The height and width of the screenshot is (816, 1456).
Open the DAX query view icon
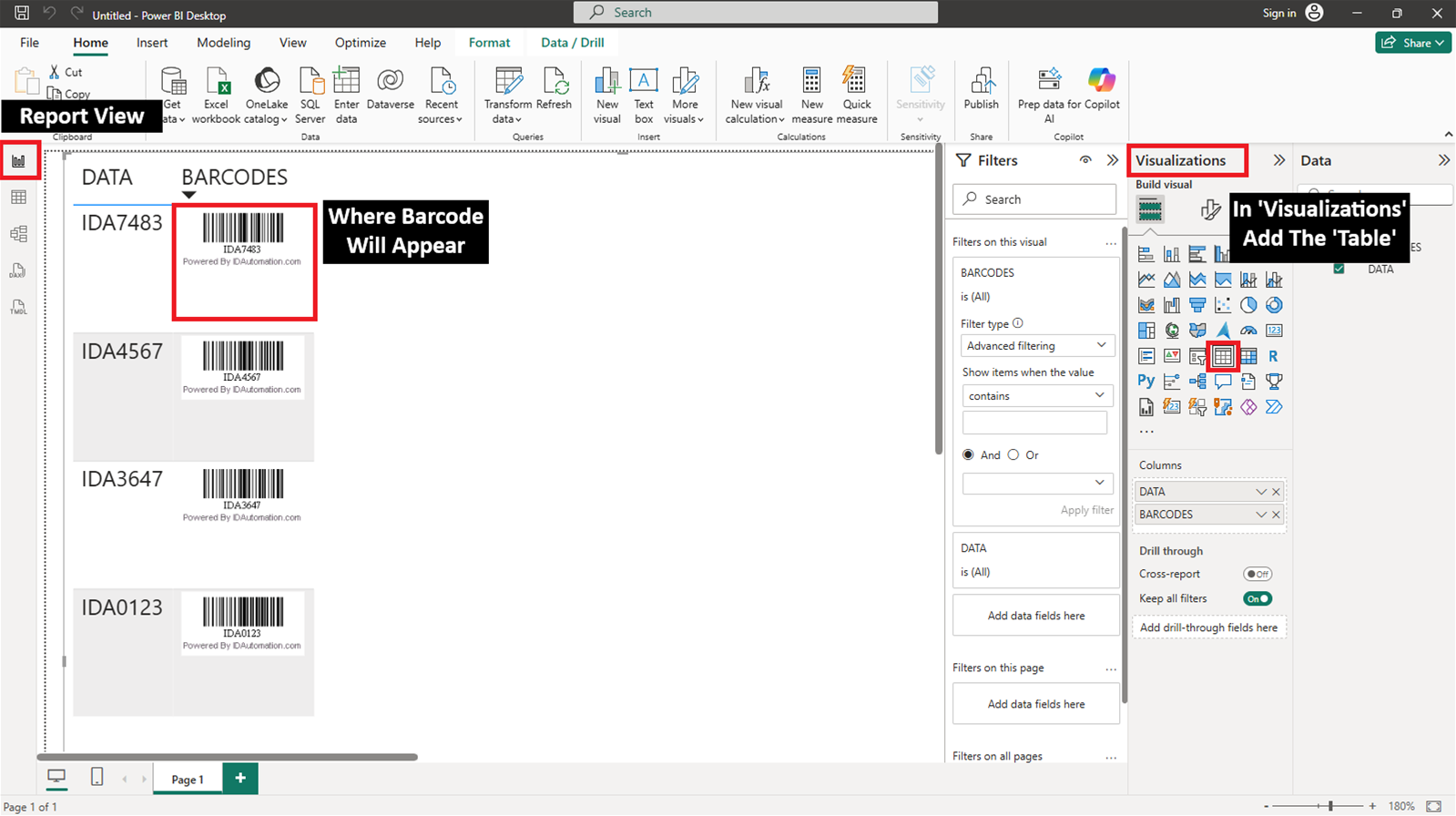tap(18, 270)
